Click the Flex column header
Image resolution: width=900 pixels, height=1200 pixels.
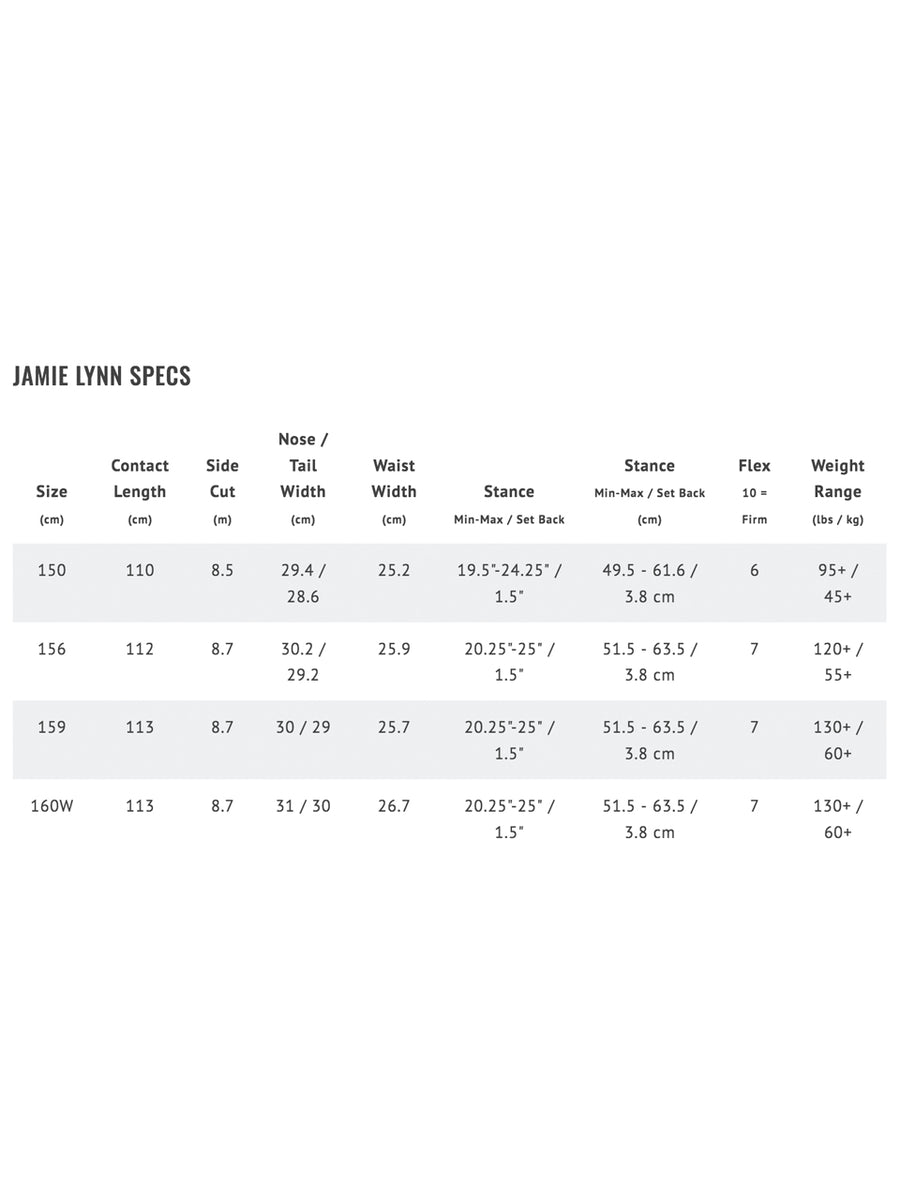pos(754,466)
